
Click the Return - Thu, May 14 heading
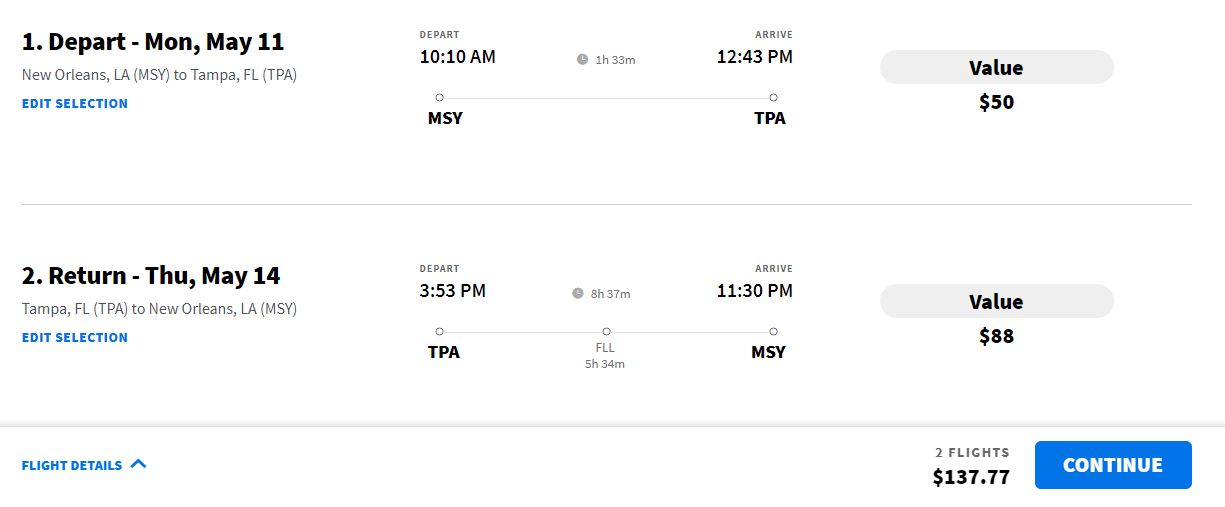151,276
